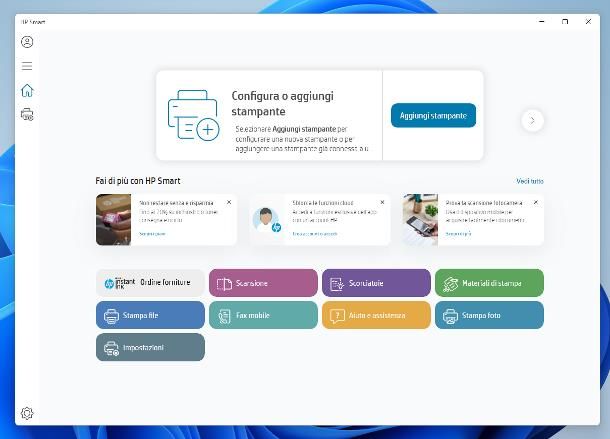This screenshot has height=439, width=610.
Task: Open the Fax mobile tile
Action: (263, 315)
